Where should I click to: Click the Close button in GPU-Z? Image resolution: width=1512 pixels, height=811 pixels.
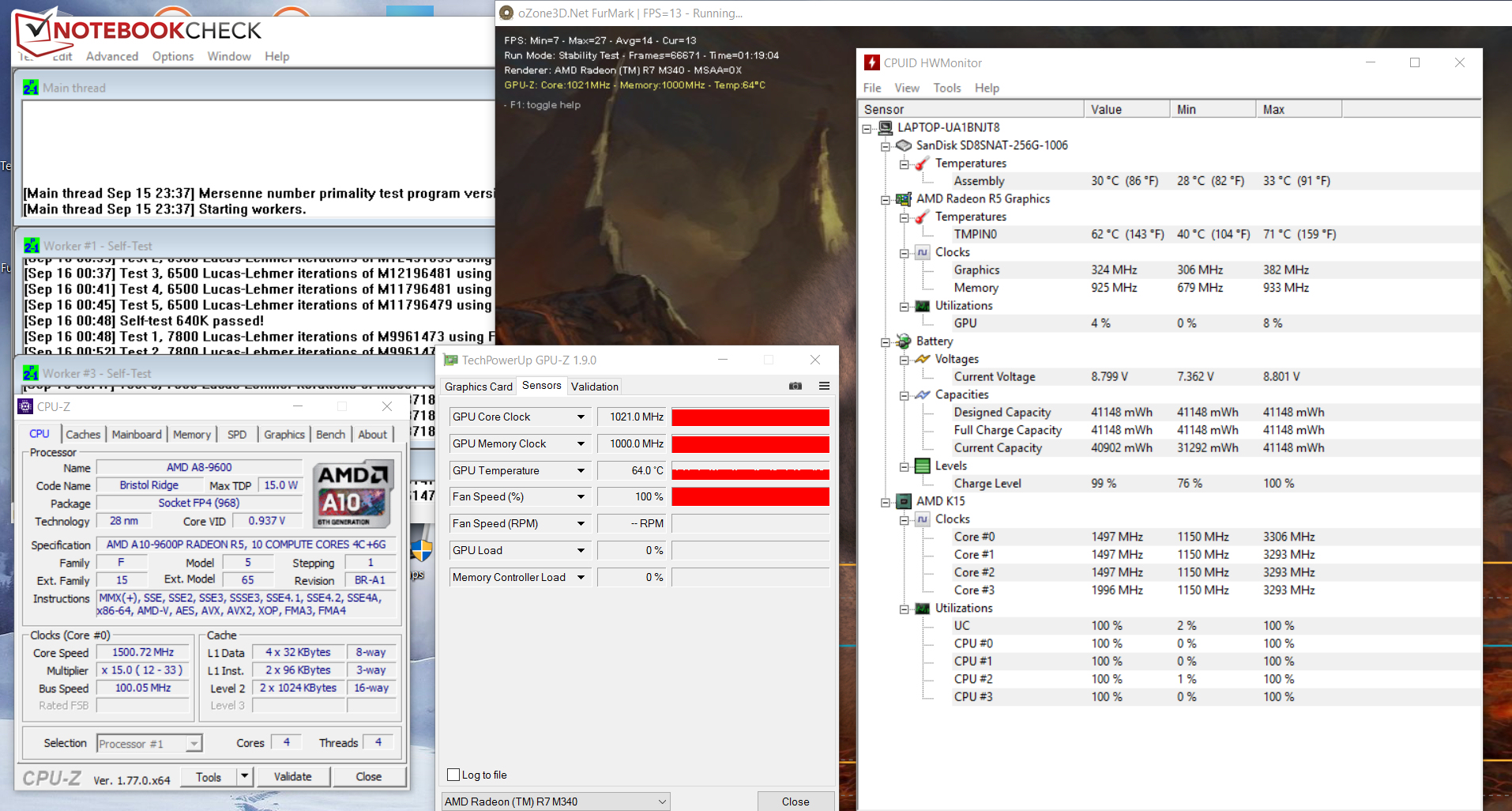tap(795, 802)
